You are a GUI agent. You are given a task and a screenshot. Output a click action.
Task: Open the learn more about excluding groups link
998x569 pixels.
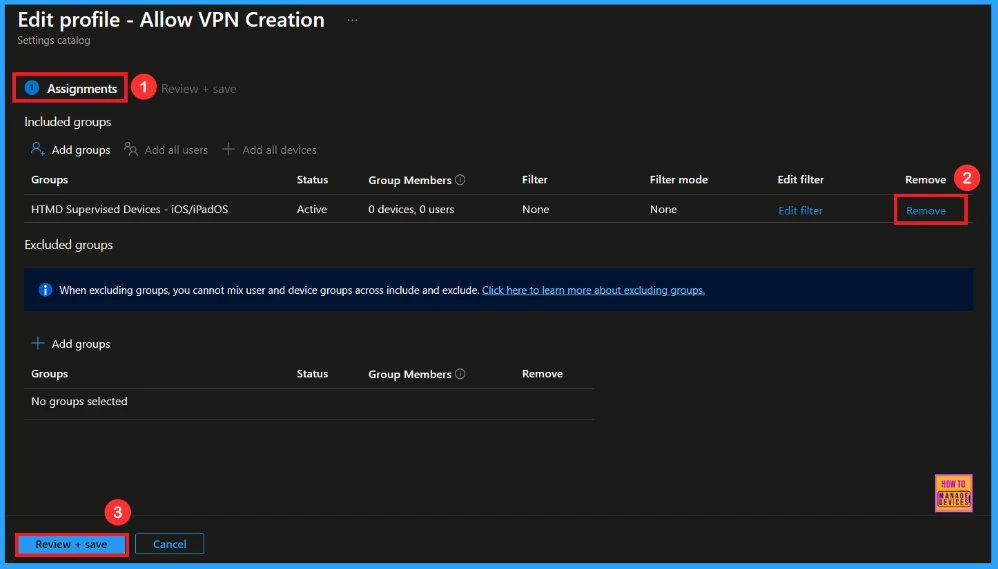[x=593, y=290]
